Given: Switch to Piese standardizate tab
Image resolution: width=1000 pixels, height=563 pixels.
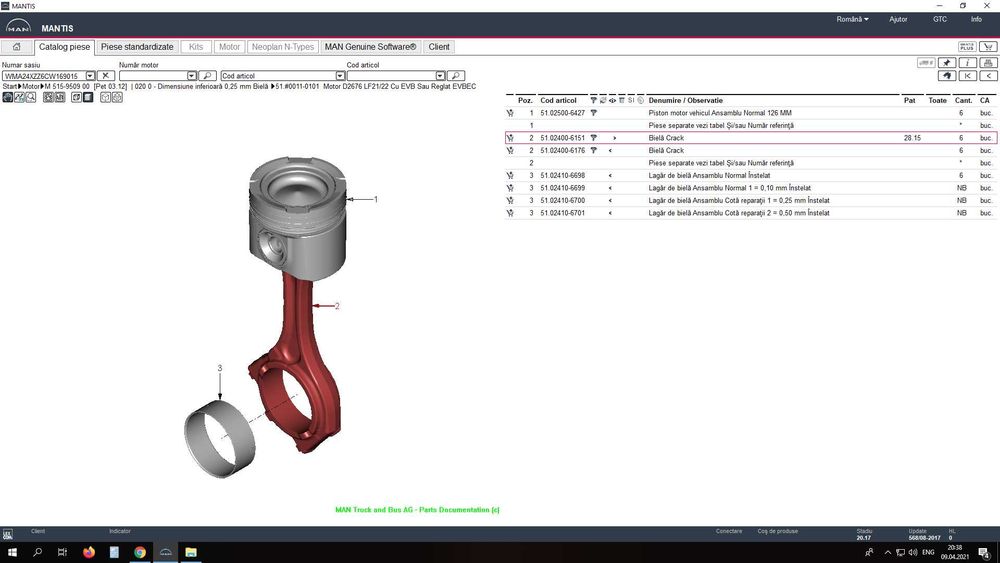Looking at the screenshot, I should [137, 47].
